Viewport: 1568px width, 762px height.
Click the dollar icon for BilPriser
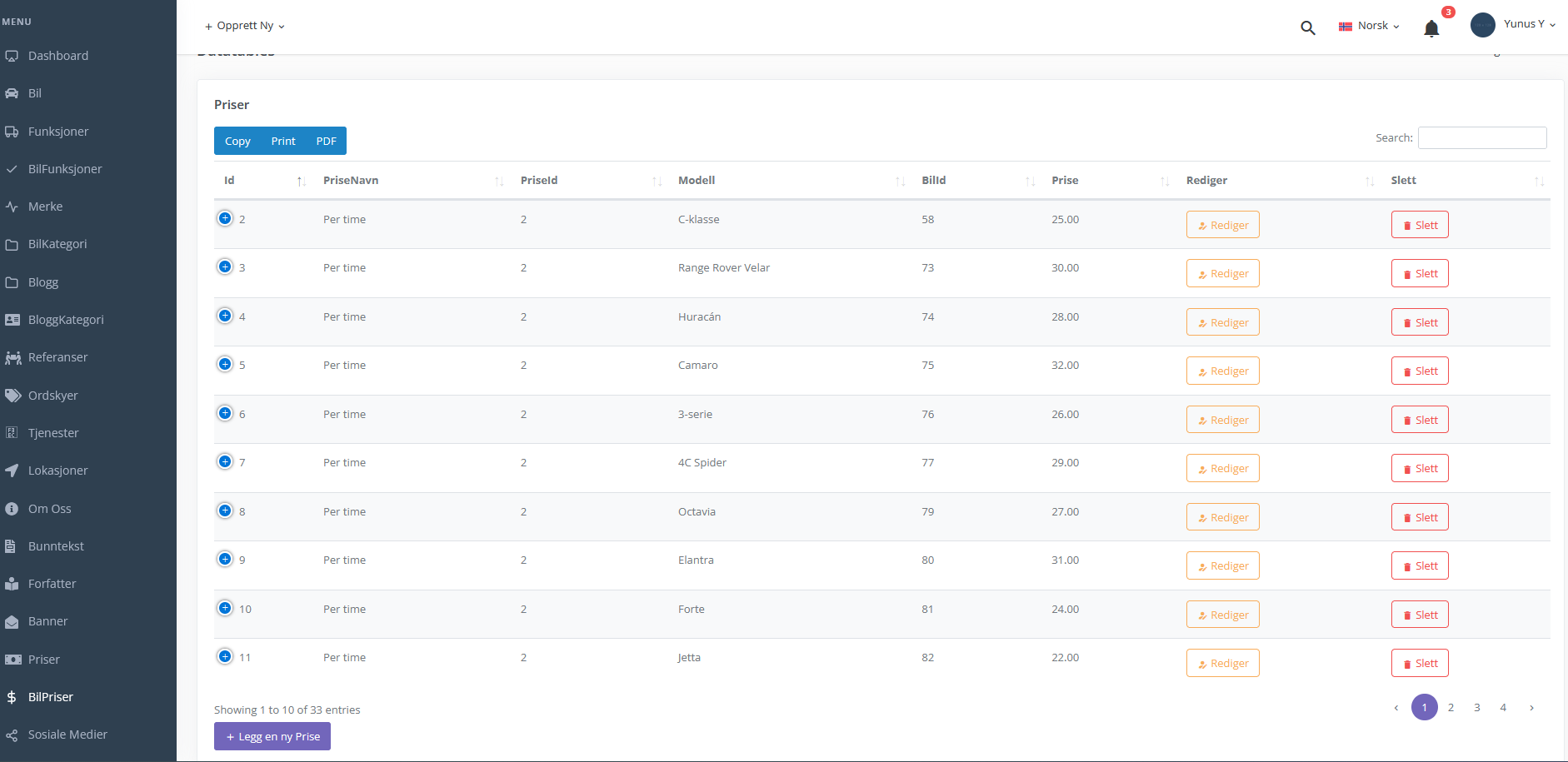pyautogui.click(x=12, y=697)
